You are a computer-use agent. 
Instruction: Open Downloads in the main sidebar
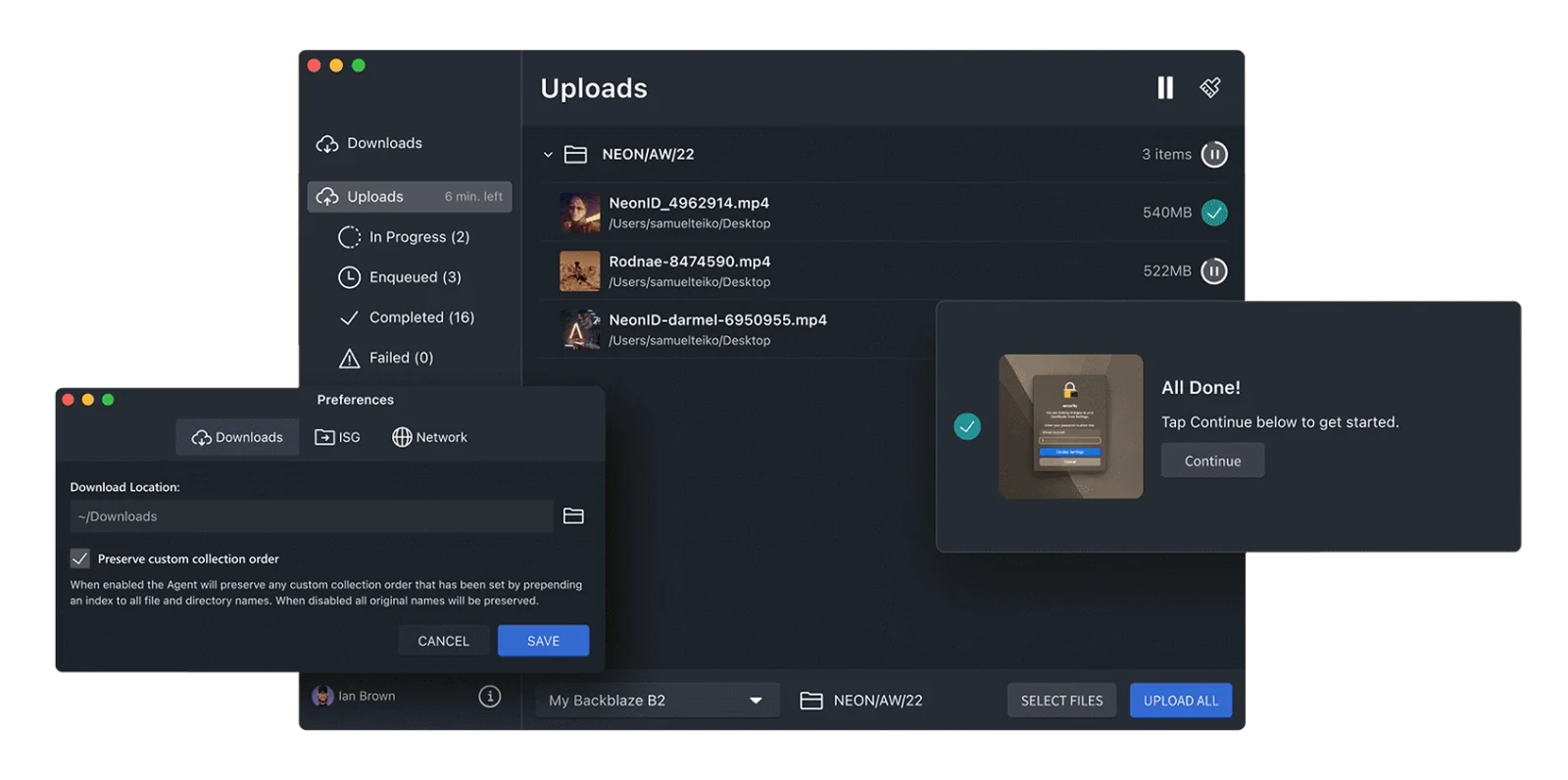tap(384, 143)
